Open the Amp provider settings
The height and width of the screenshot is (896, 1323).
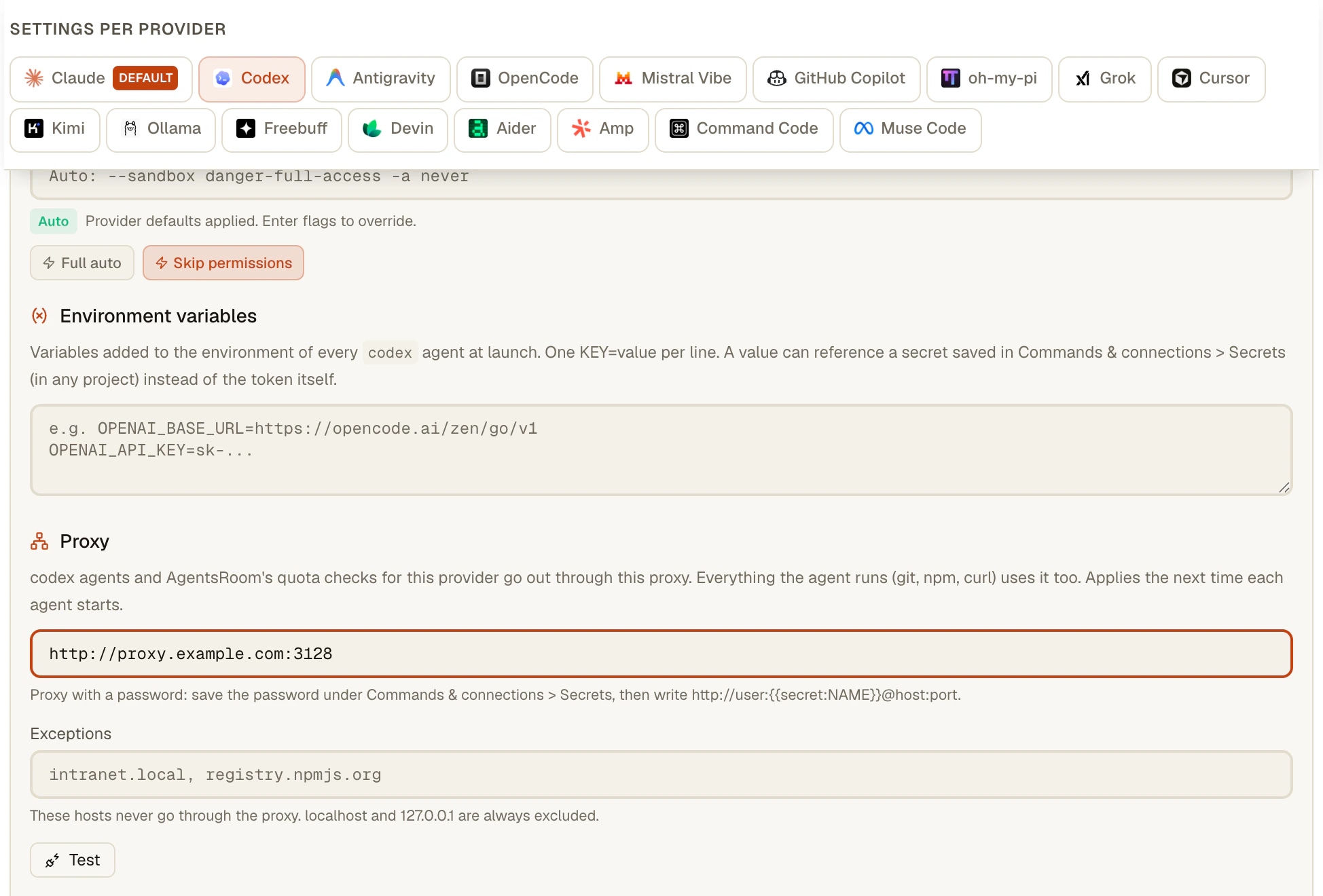tap(603, 130)
